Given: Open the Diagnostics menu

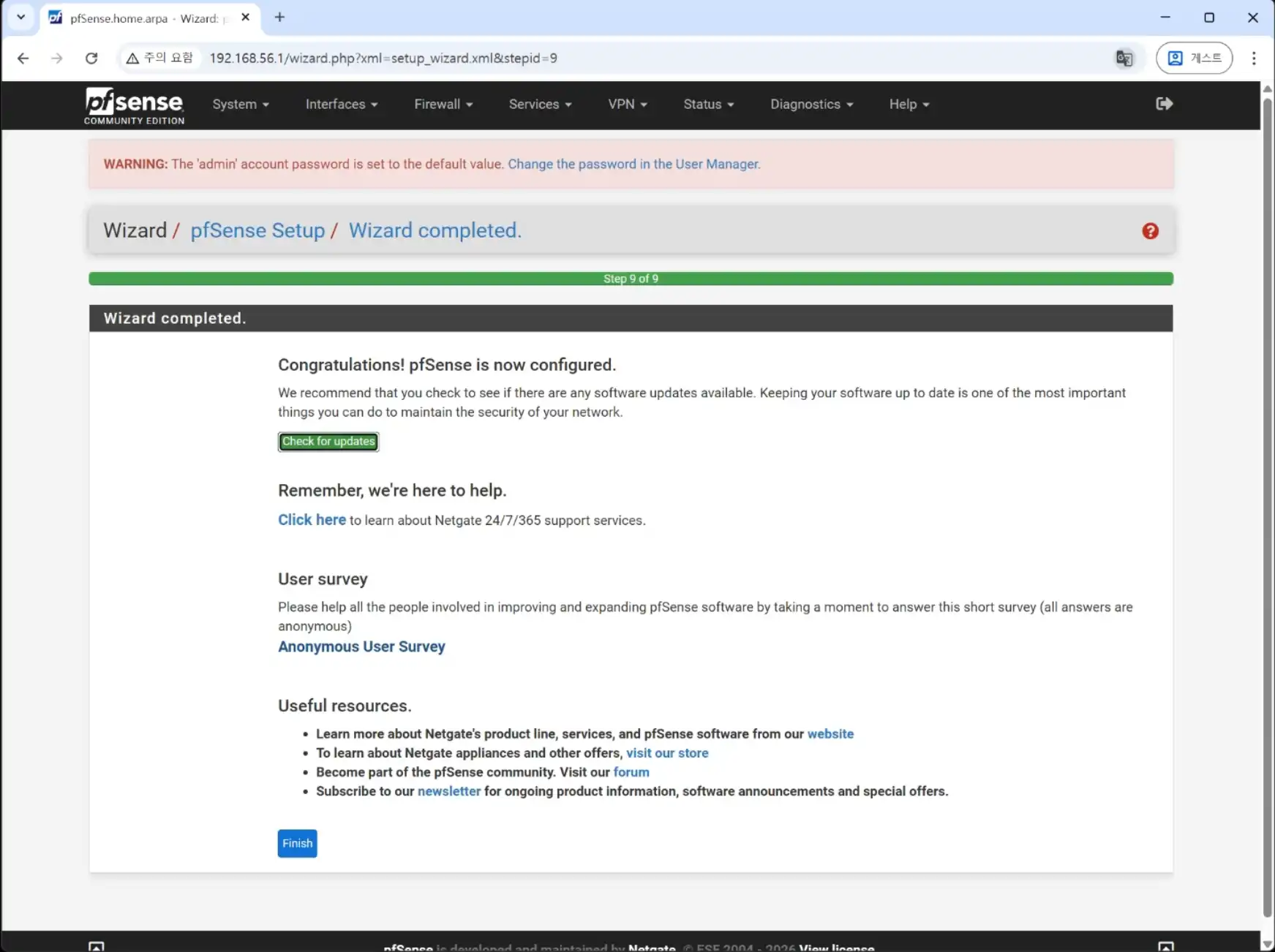Looking at the screenshot, I should [x=811, y=105].
